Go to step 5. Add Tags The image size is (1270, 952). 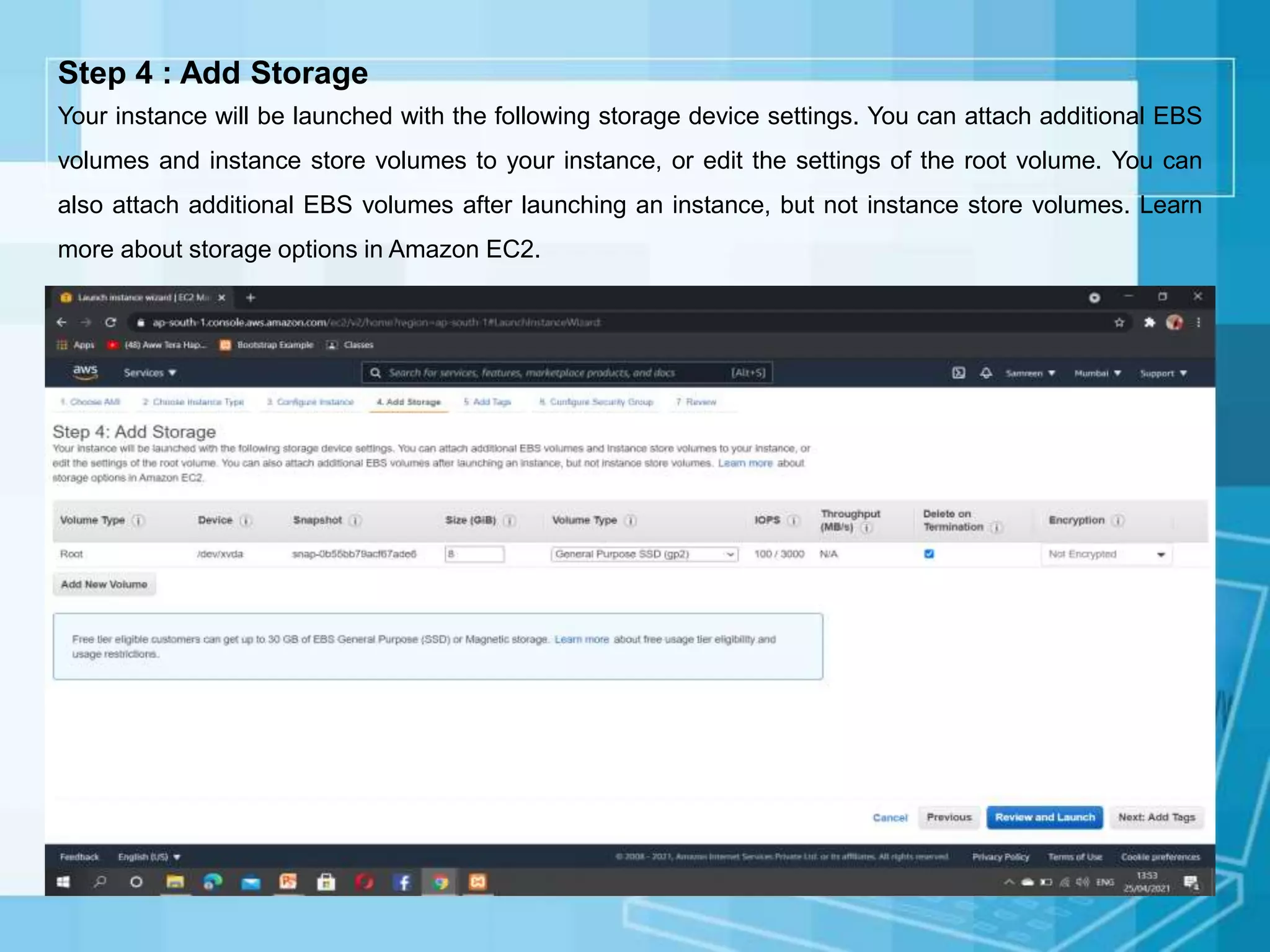487,402
